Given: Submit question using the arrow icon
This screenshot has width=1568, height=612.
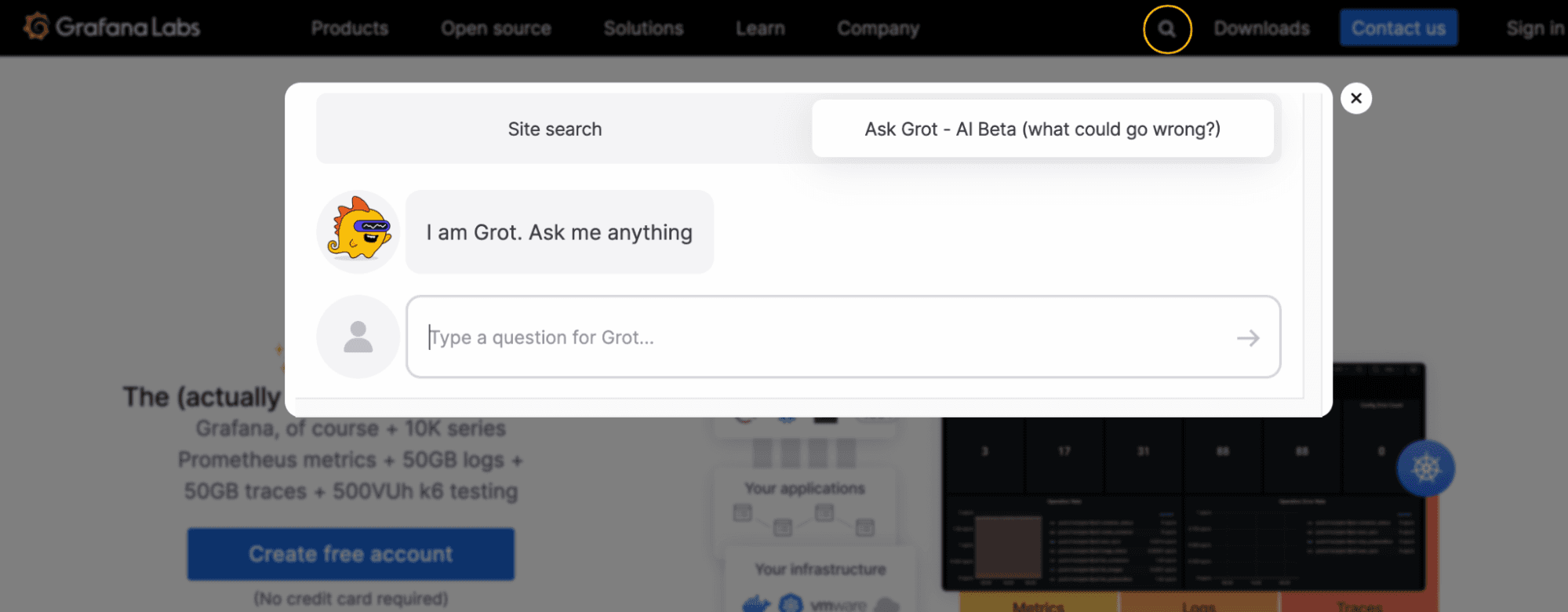Looking at the screenshot, I should (1249, 337).
